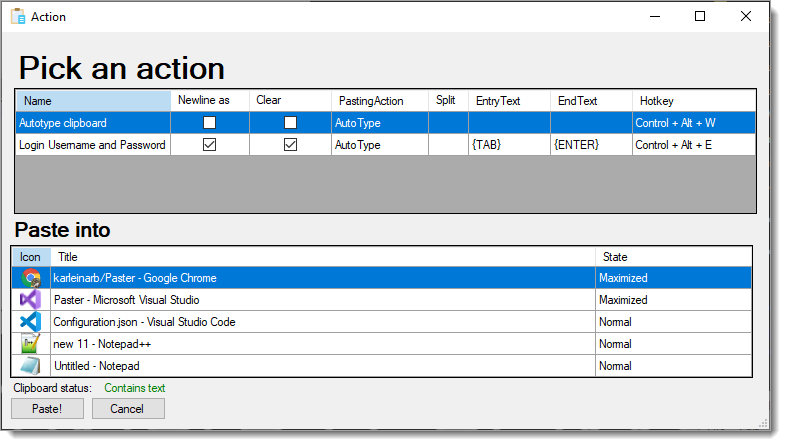Click the {TAB} EntryText cell
Viewport: 786px width, 446px height.
click(x=509, y=145)
